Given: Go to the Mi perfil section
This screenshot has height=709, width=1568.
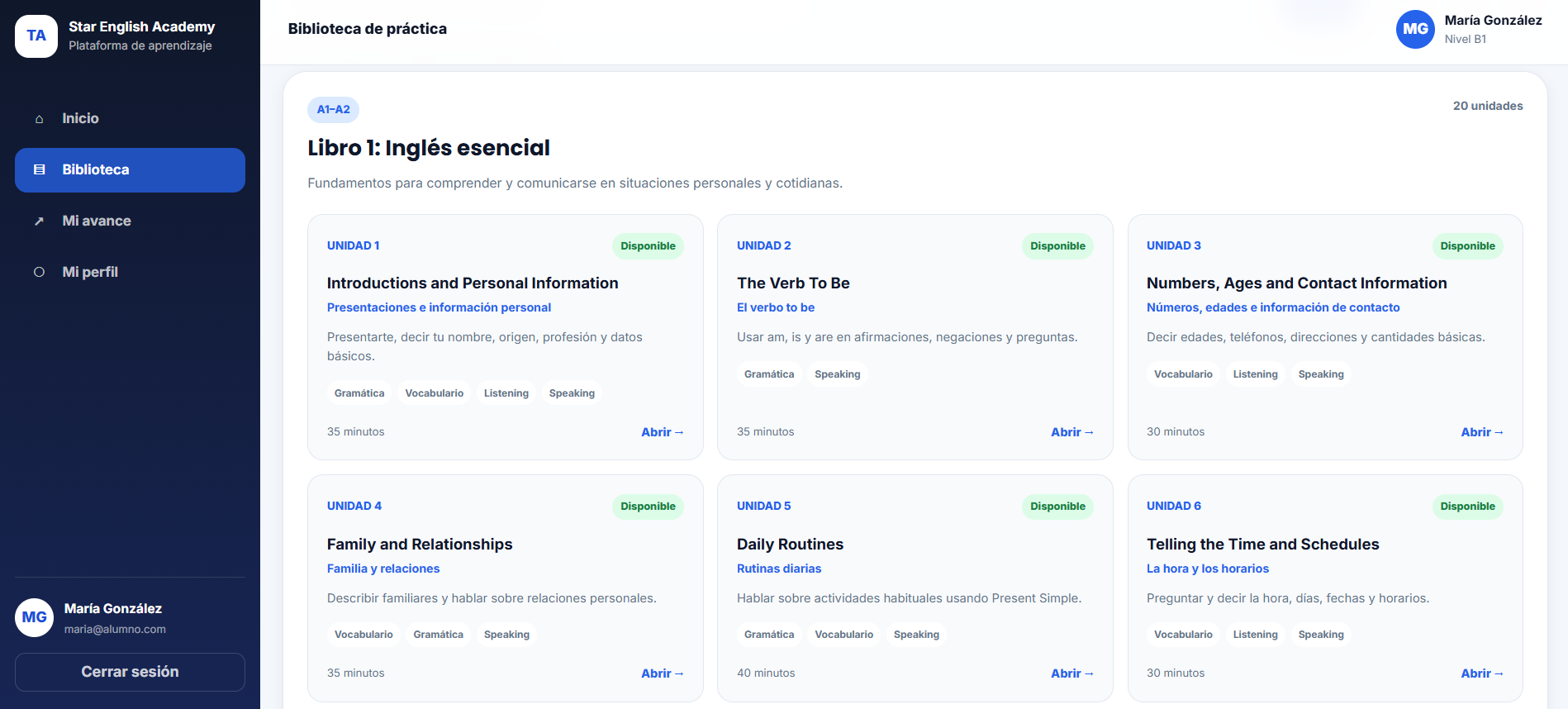Looking at the screenshot, I should (130, 273).
